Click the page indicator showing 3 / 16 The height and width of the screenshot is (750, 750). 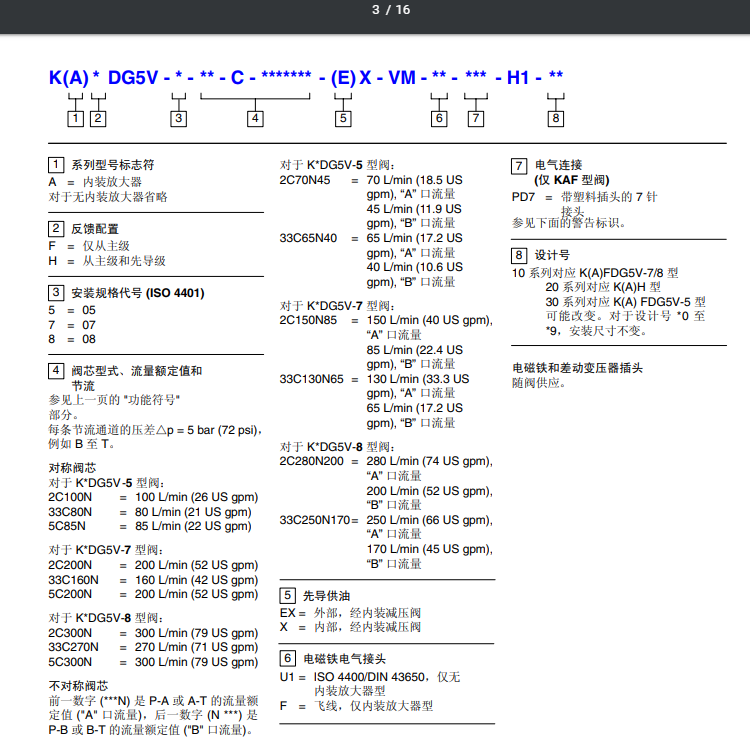(390, 10)
